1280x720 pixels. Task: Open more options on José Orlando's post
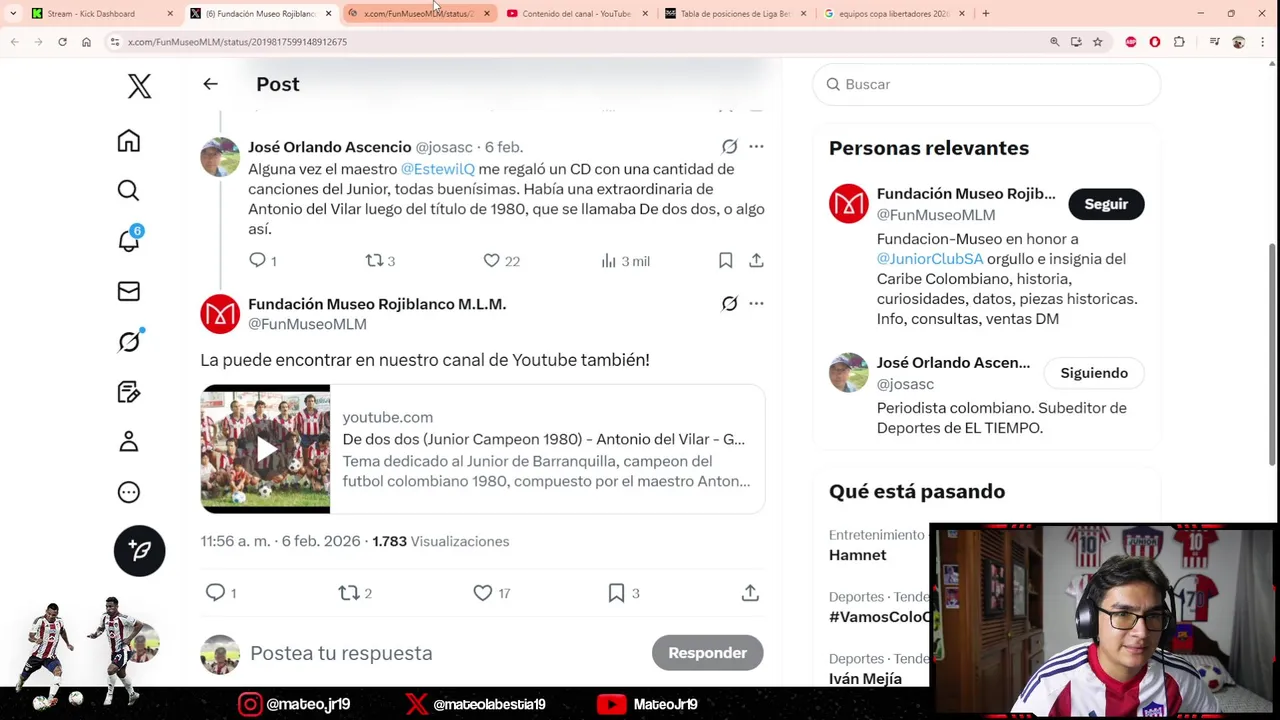[x=756, y=147]
